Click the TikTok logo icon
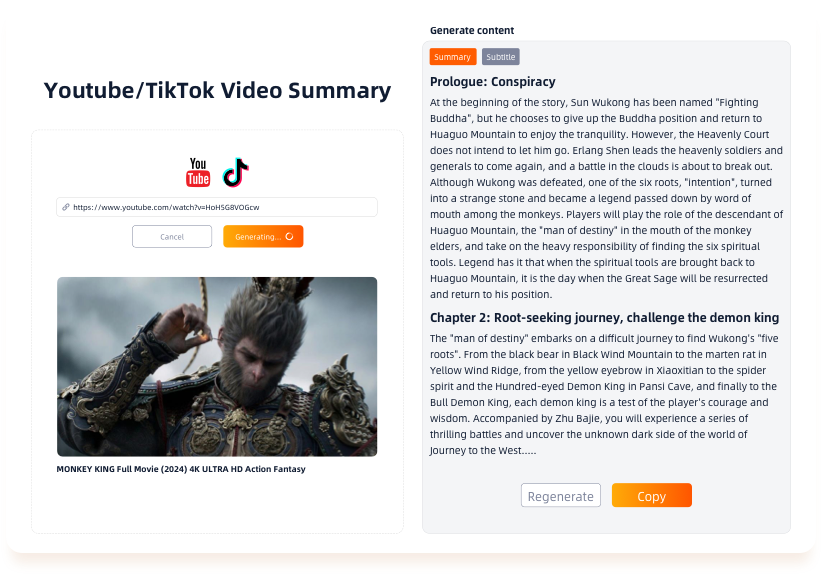This screenshot has width=822, height=575. coord(235,172)
